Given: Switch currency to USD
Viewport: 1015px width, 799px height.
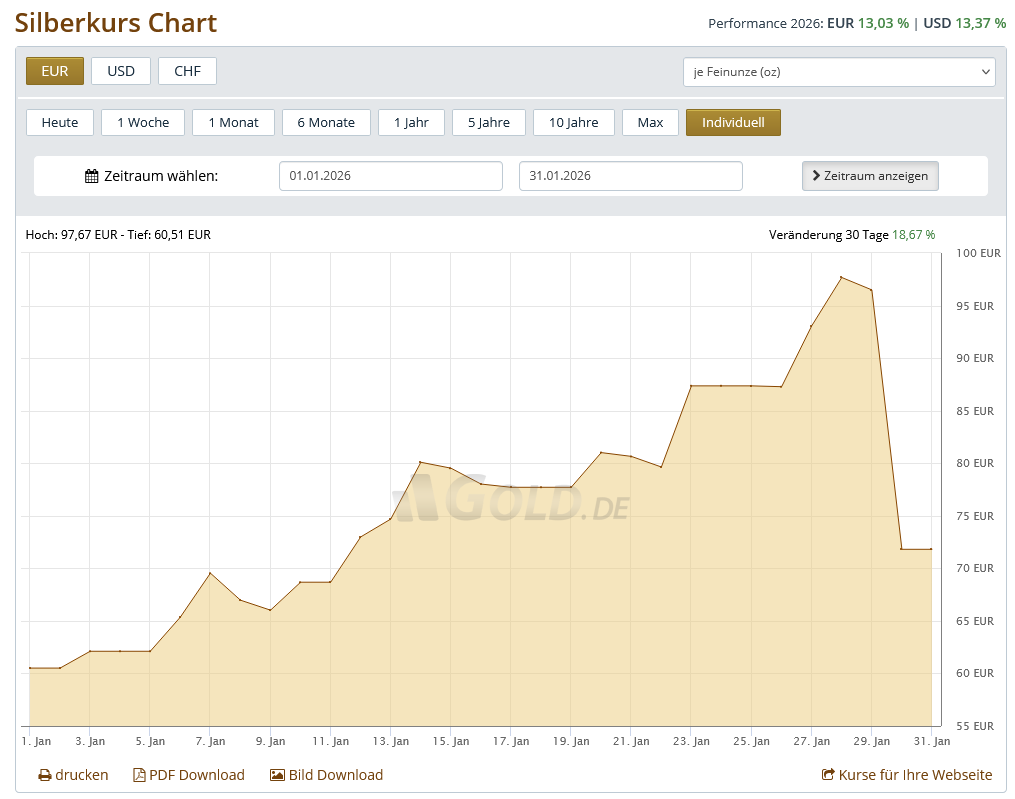Looking at the screenshot, I should pyautogui.click(x=121, y=71).
